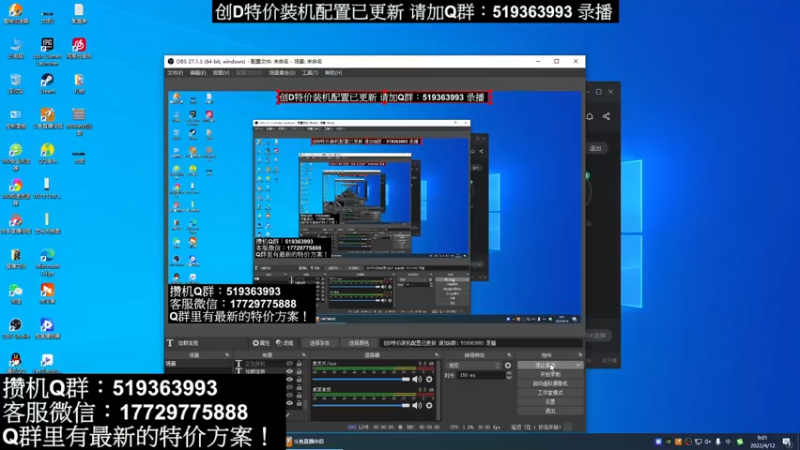
Task: Open the OBS 编辑(E) menu
Action: click(x=198, y=73)
